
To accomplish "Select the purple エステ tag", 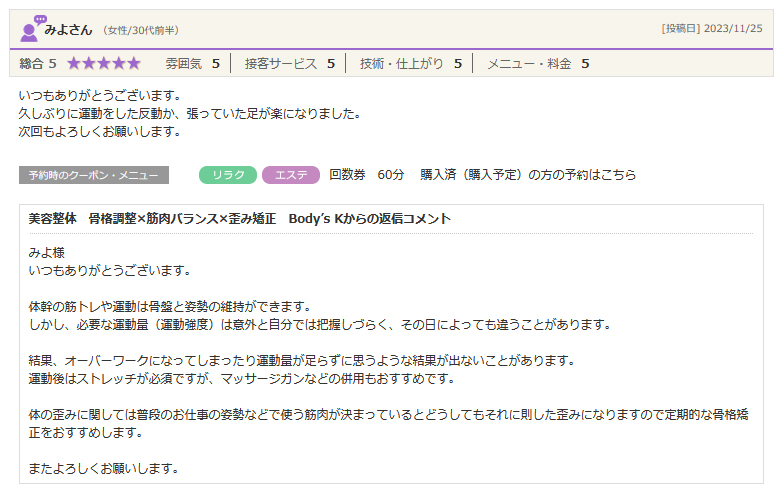I will (290, 175).
